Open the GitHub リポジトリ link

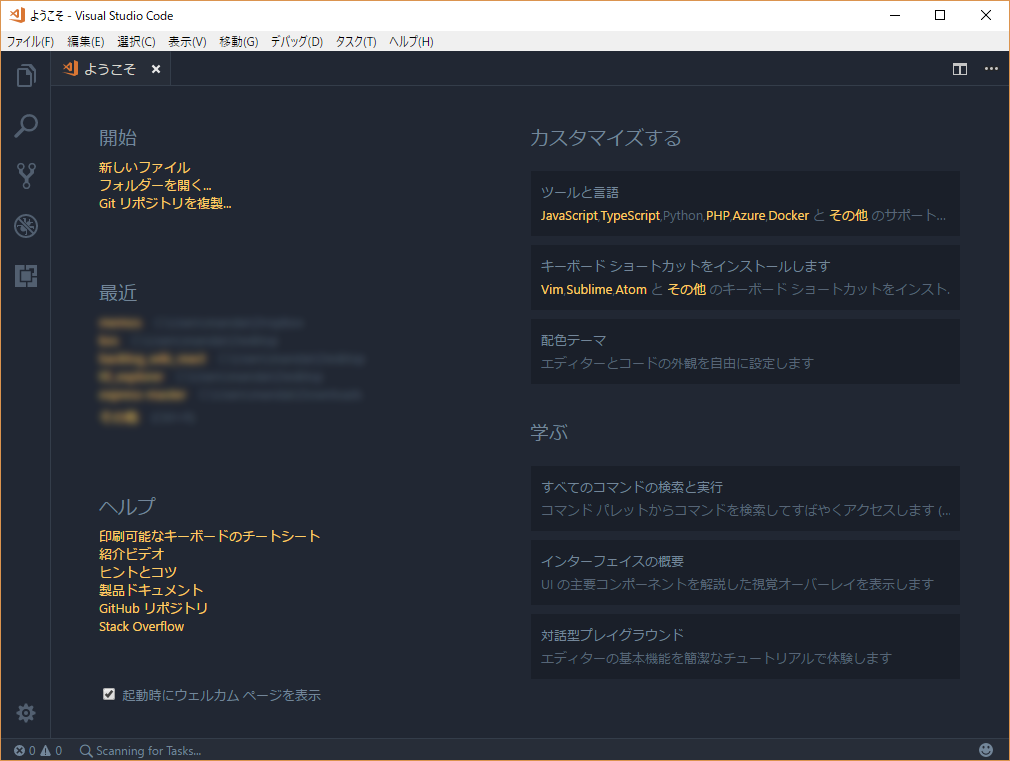click(x=153, y=608)
